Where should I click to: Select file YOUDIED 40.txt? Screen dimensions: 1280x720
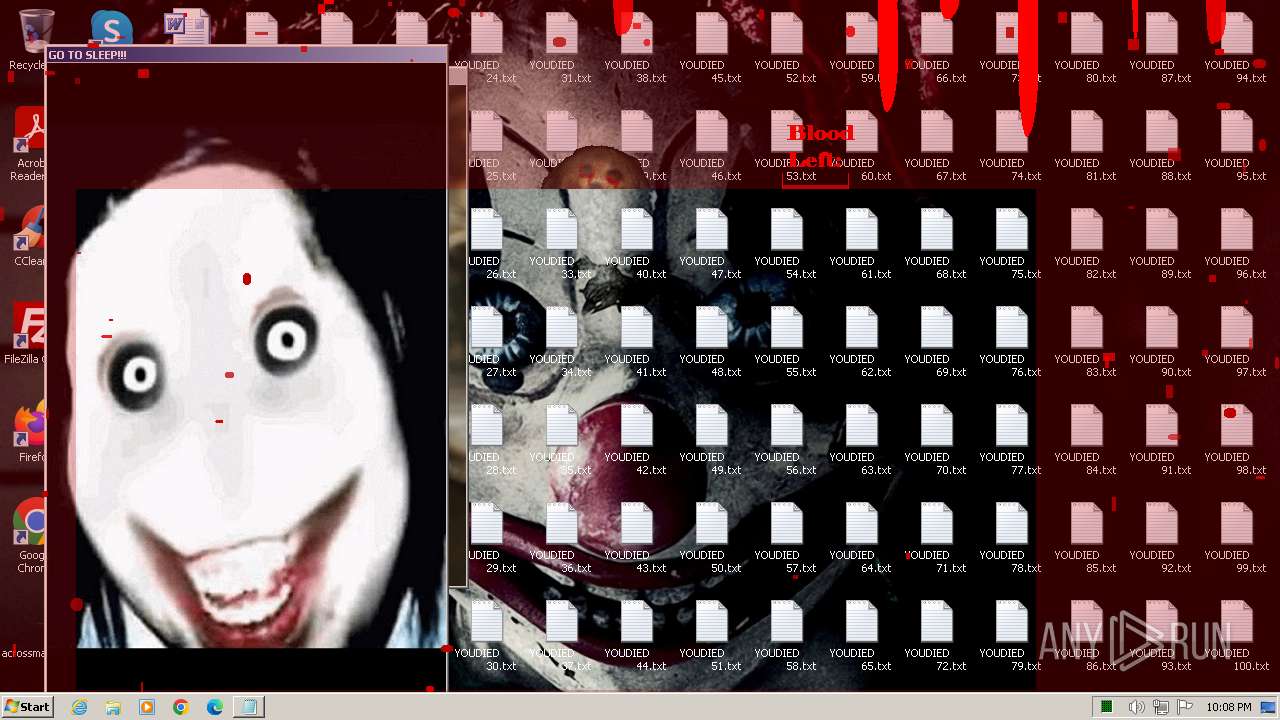coord(636,244)
